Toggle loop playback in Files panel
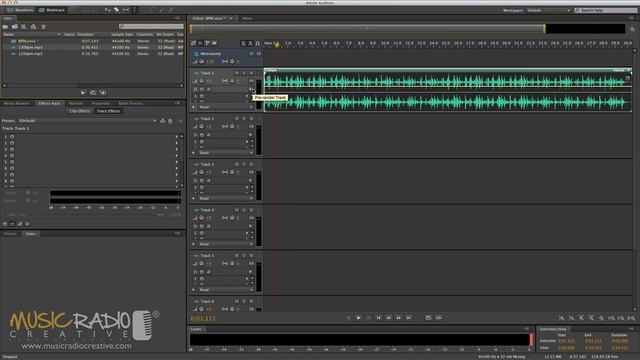This screenshot has height=360, width=640. coord(93,93)
